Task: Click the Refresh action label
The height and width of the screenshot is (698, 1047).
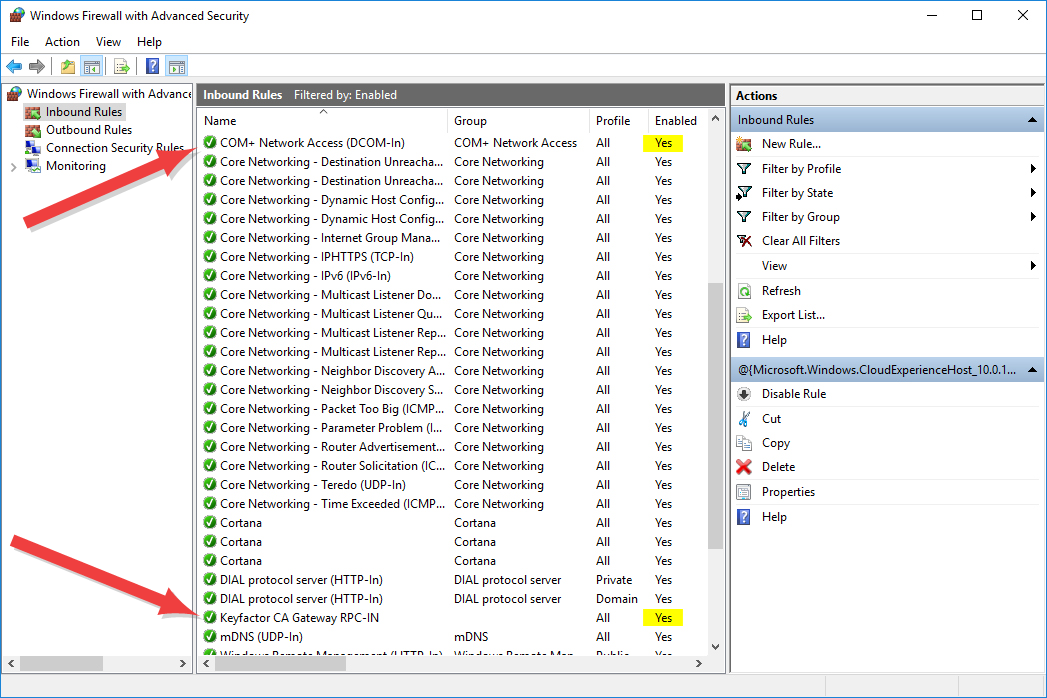Action: point(781,291)
